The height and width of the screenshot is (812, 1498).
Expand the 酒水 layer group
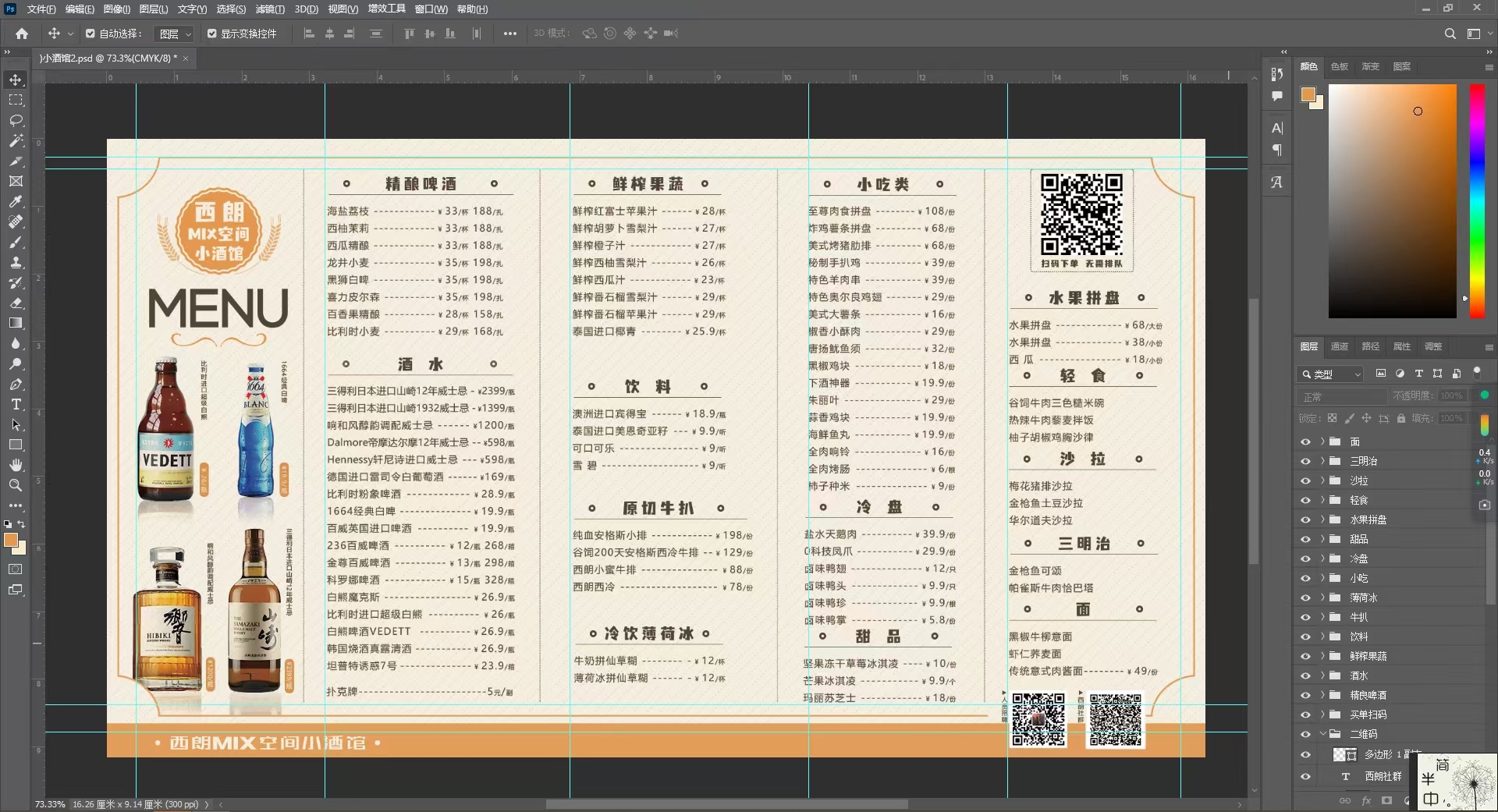pos(1321,675)
